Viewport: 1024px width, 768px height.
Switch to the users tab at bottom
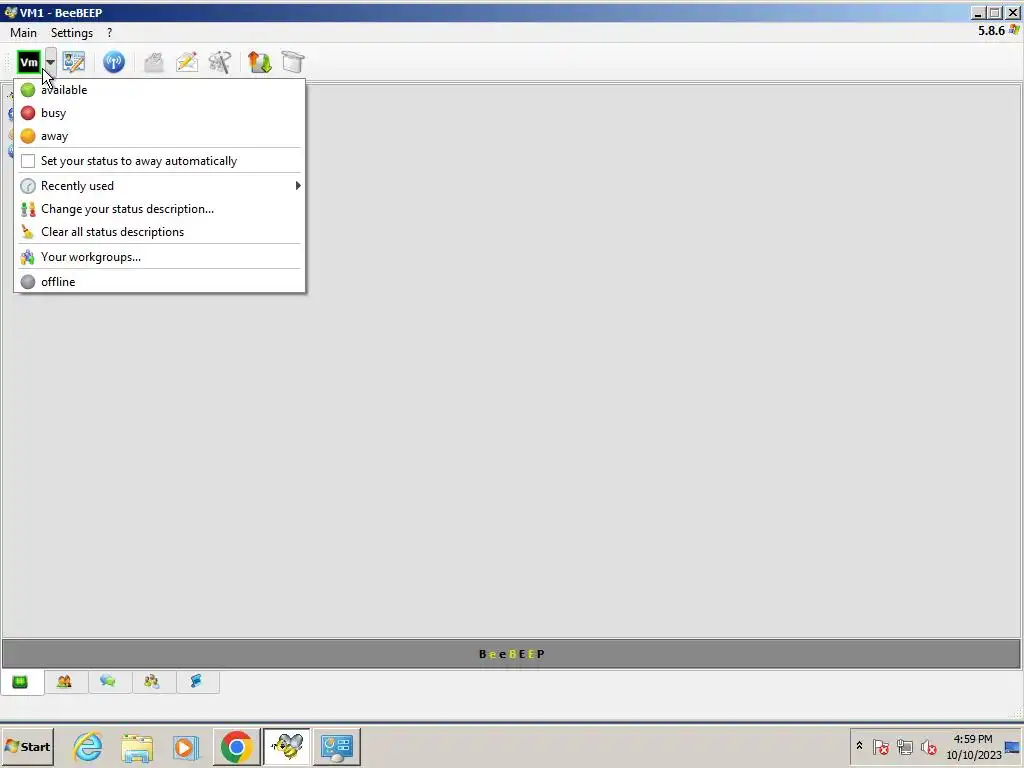coord(64,682)
